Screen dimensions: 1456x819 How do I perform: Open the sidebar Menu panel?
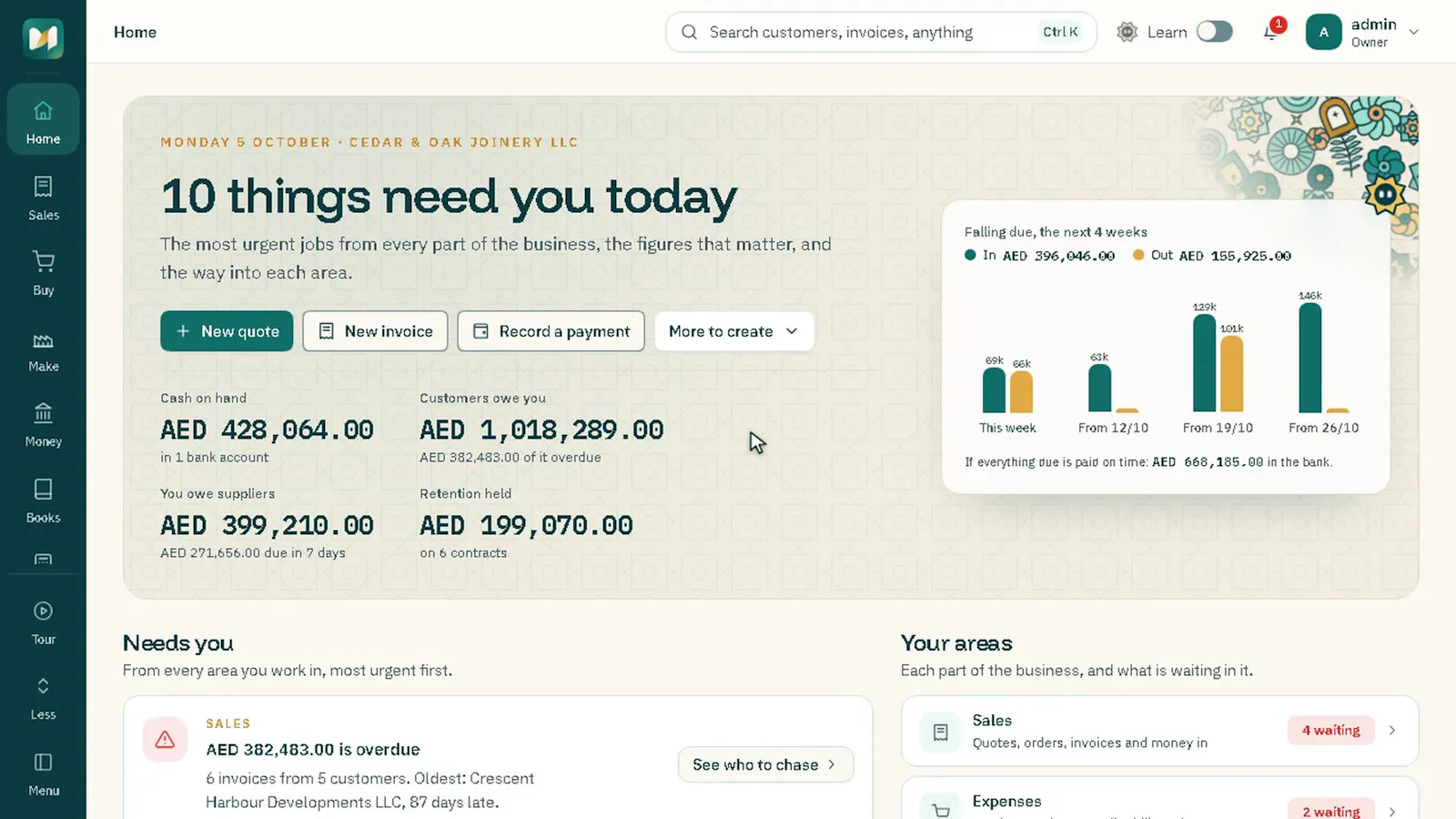[43, 774]
